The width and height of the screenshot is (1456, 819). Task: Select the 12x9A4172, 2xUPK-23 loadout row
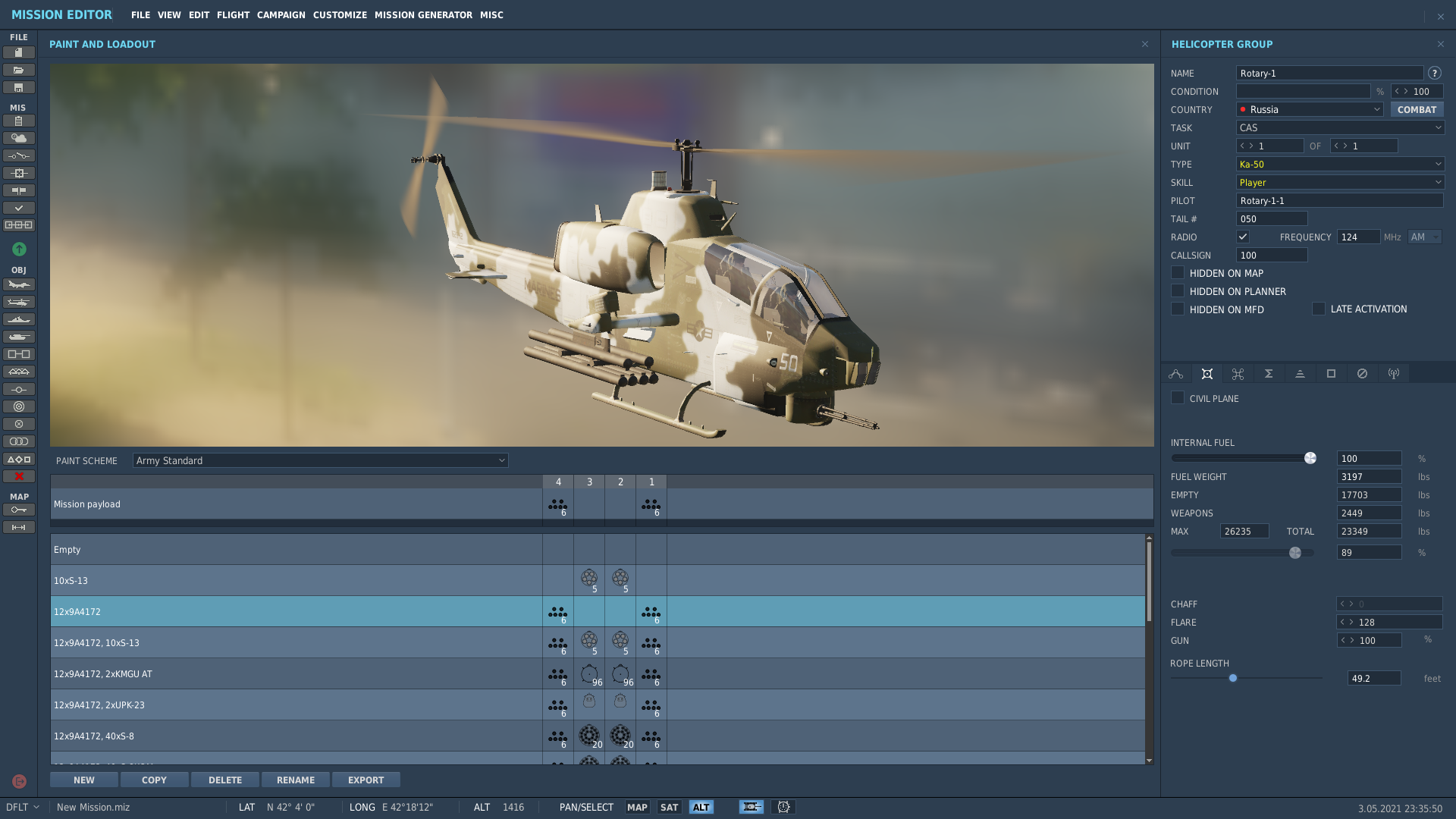pyautogui.click(x=598, y=704)
